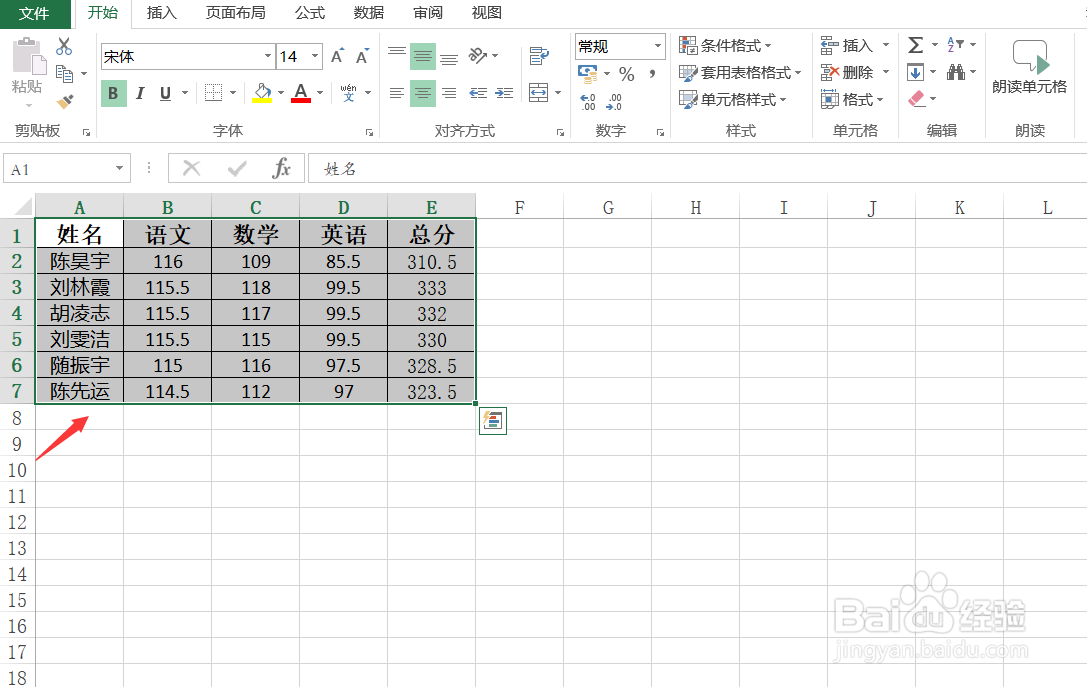Open fill color dropdown arrow
Image resolution: width=1087 pixels, height=687 pixels.
[281, 93]
